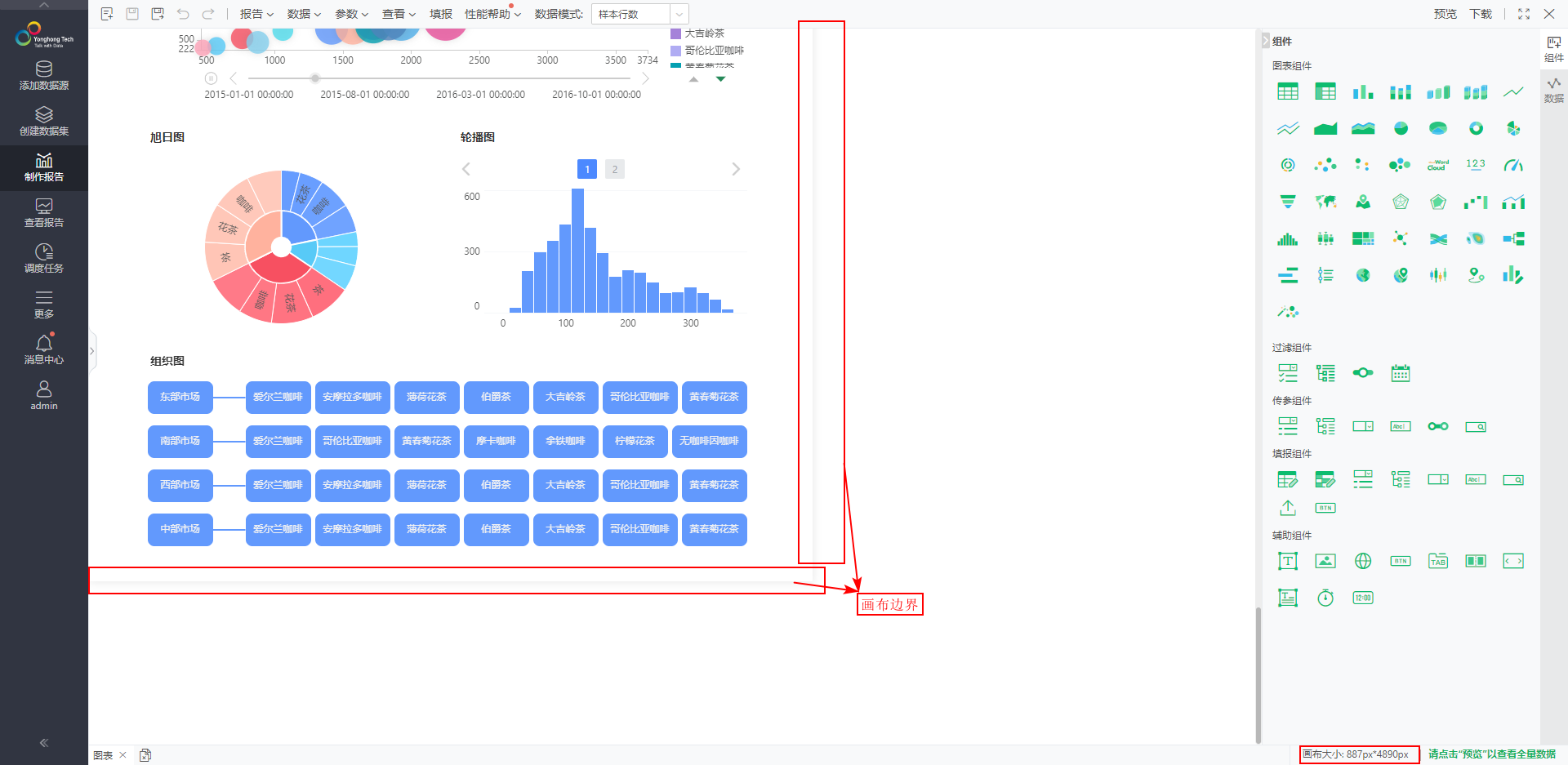Switch carousel to page 2

[x=615, y=169]
